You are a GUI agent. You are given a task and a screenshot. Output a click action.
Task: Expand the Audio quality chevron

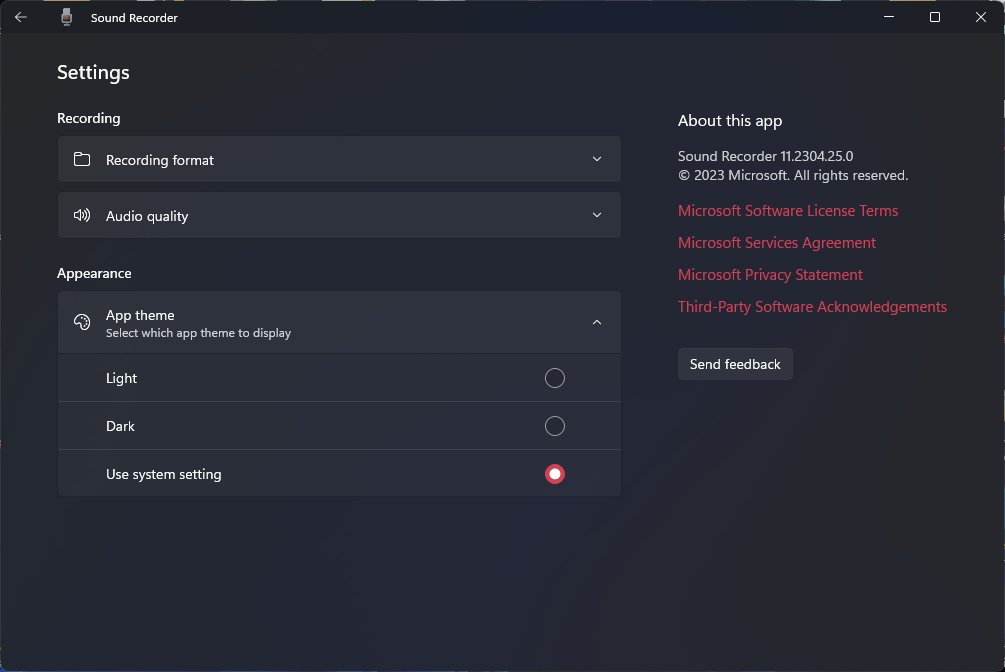click(x=597, y=215)
